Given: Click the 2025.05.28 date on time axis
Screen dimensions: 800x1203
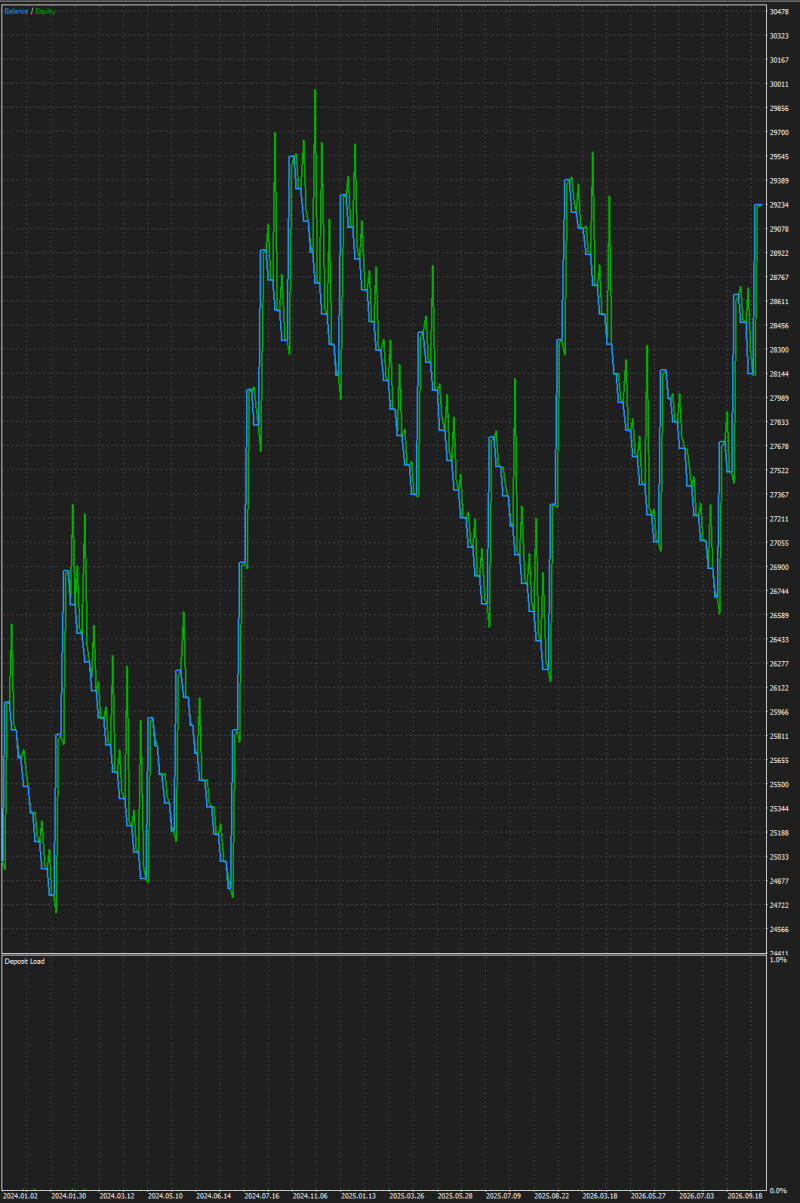Looking at the screenshot, I should point(455,1196).
